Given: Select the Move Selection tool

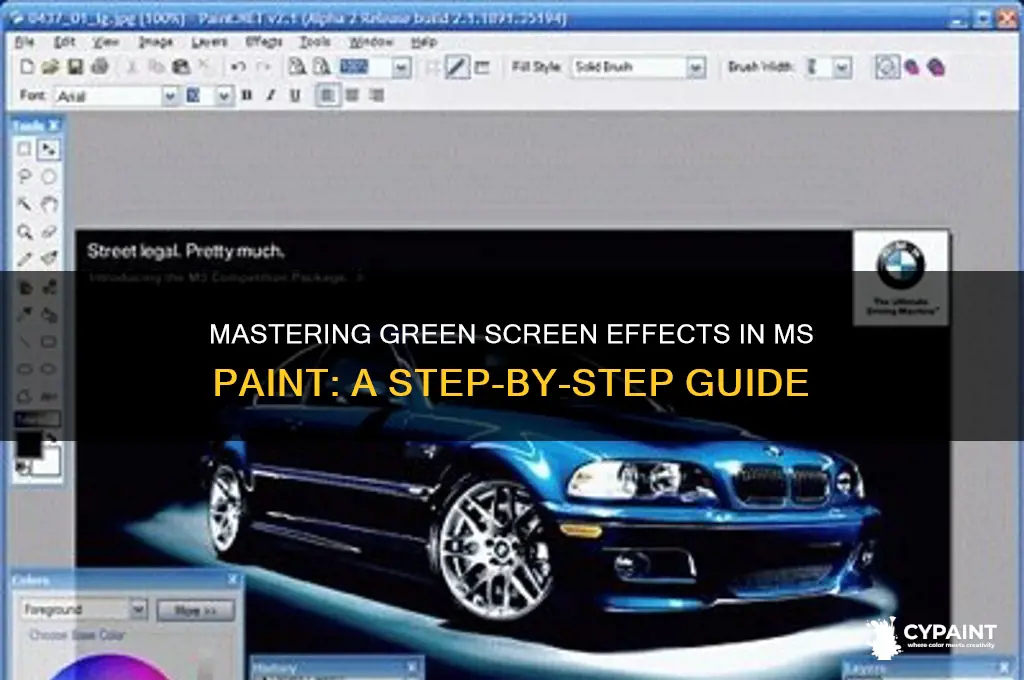Looking at the screenshot, I should click(x=48, y=150).
